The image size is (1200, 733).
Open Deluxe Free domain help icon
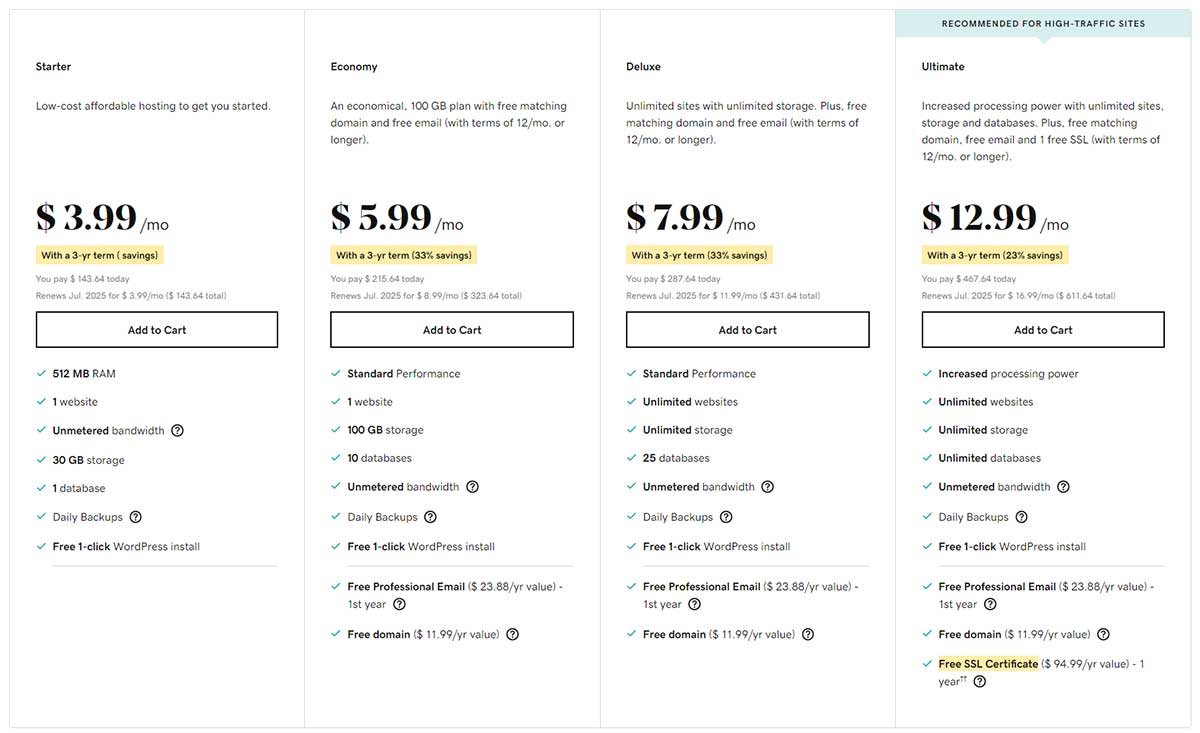(808, 634)
